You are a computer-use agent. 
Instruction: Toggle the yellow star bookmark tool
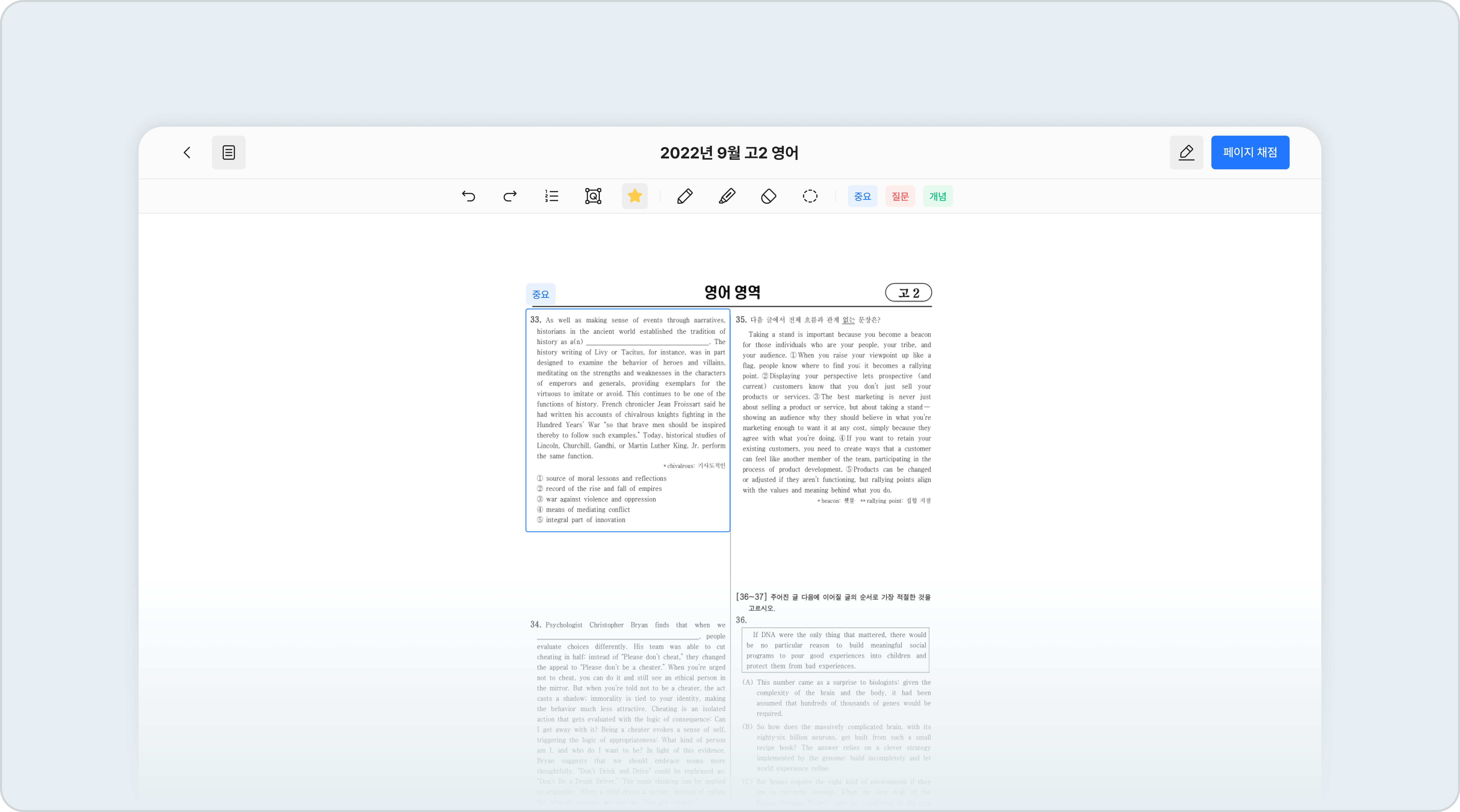[635, 196]
